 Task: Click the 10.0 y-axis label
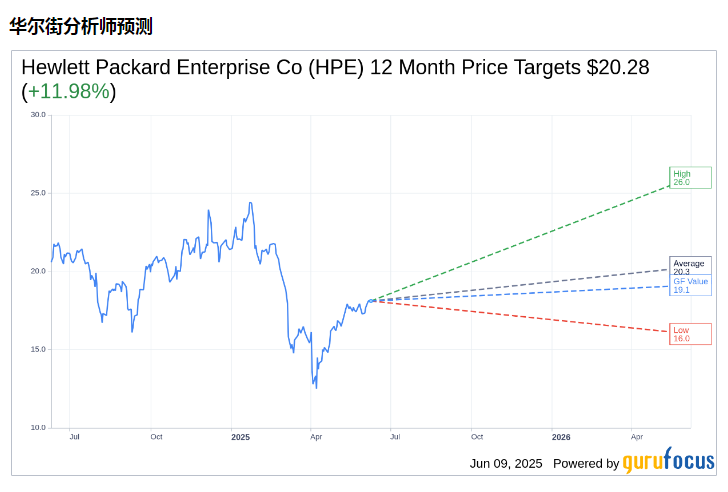(x=38, y=428)
